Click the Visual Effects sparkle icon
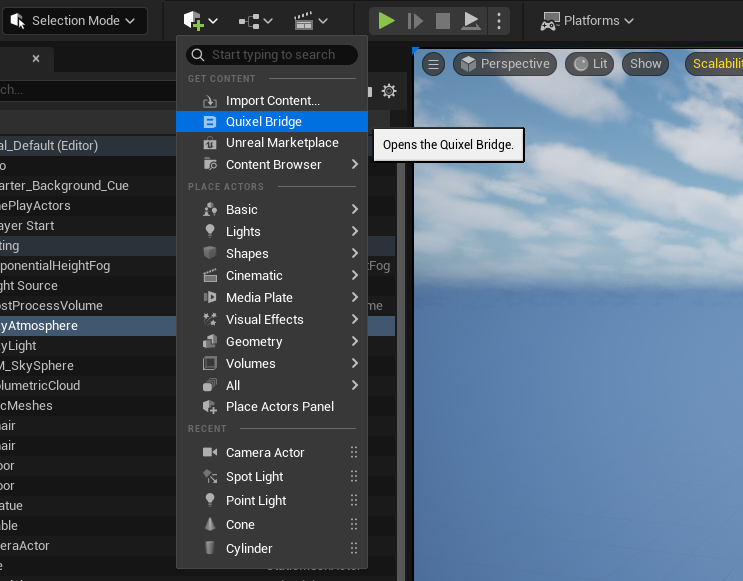 (x=210, y=319)
